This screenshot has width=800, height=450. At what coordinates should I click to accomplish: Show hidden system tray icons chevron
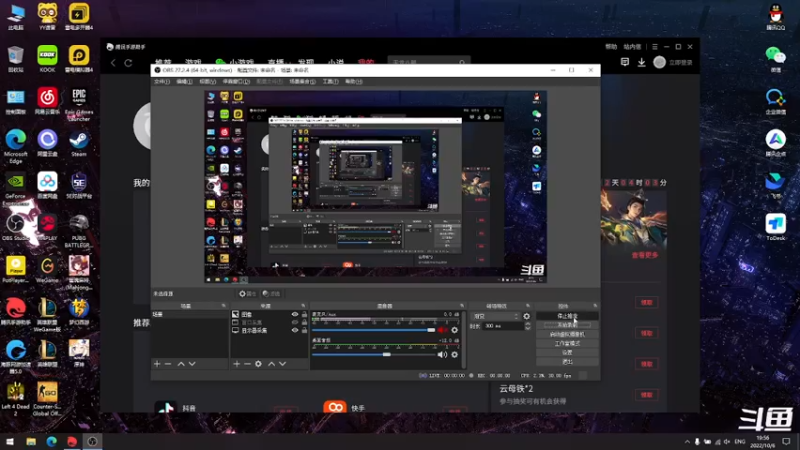687,442
